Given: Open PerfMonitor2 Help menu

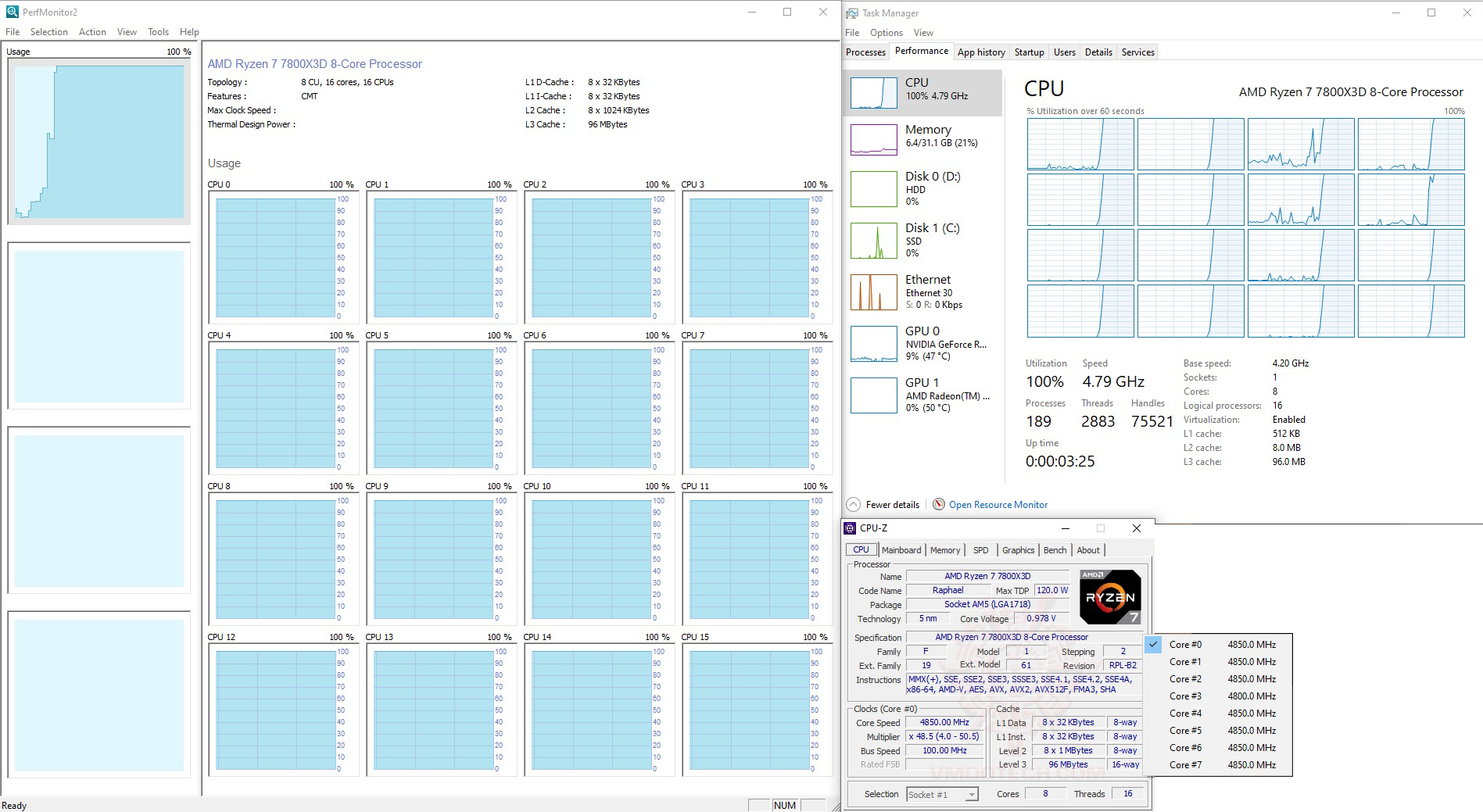Looking at the screenshot, I should point(189,32).
